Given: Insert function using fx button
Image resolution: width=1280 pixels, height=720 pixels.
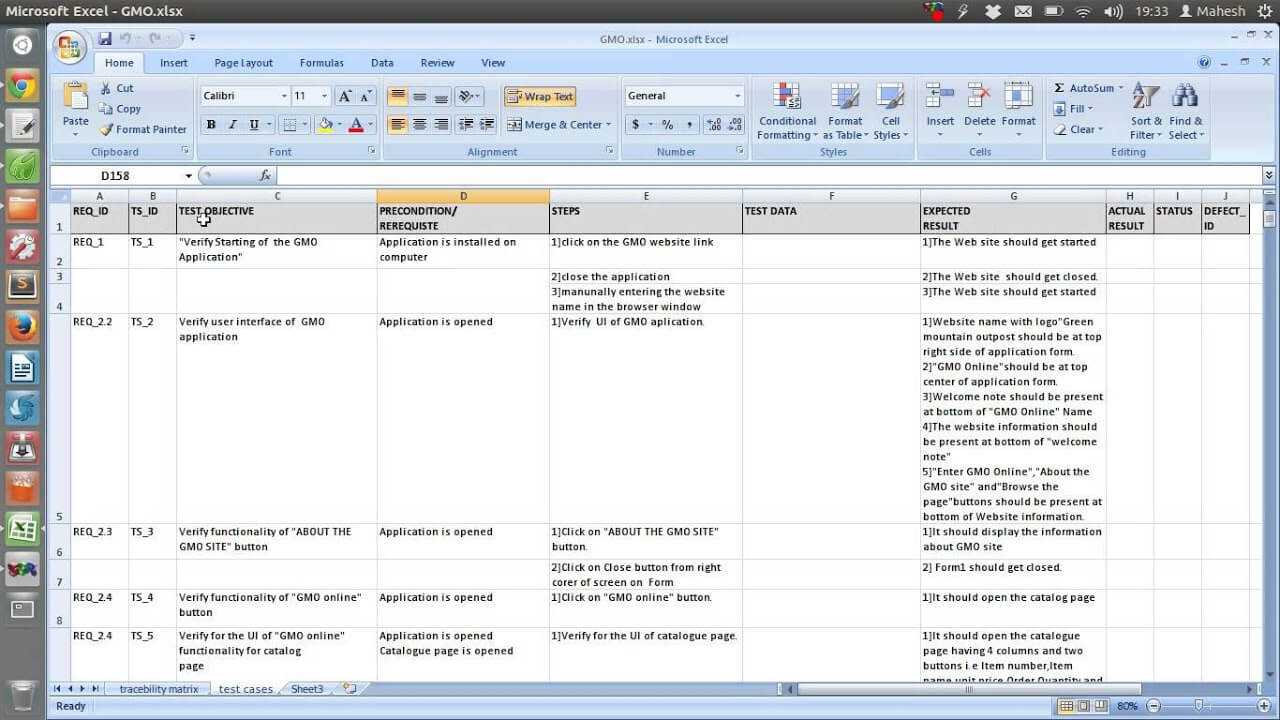Looking at the screenshot, I should click(265, 176).
